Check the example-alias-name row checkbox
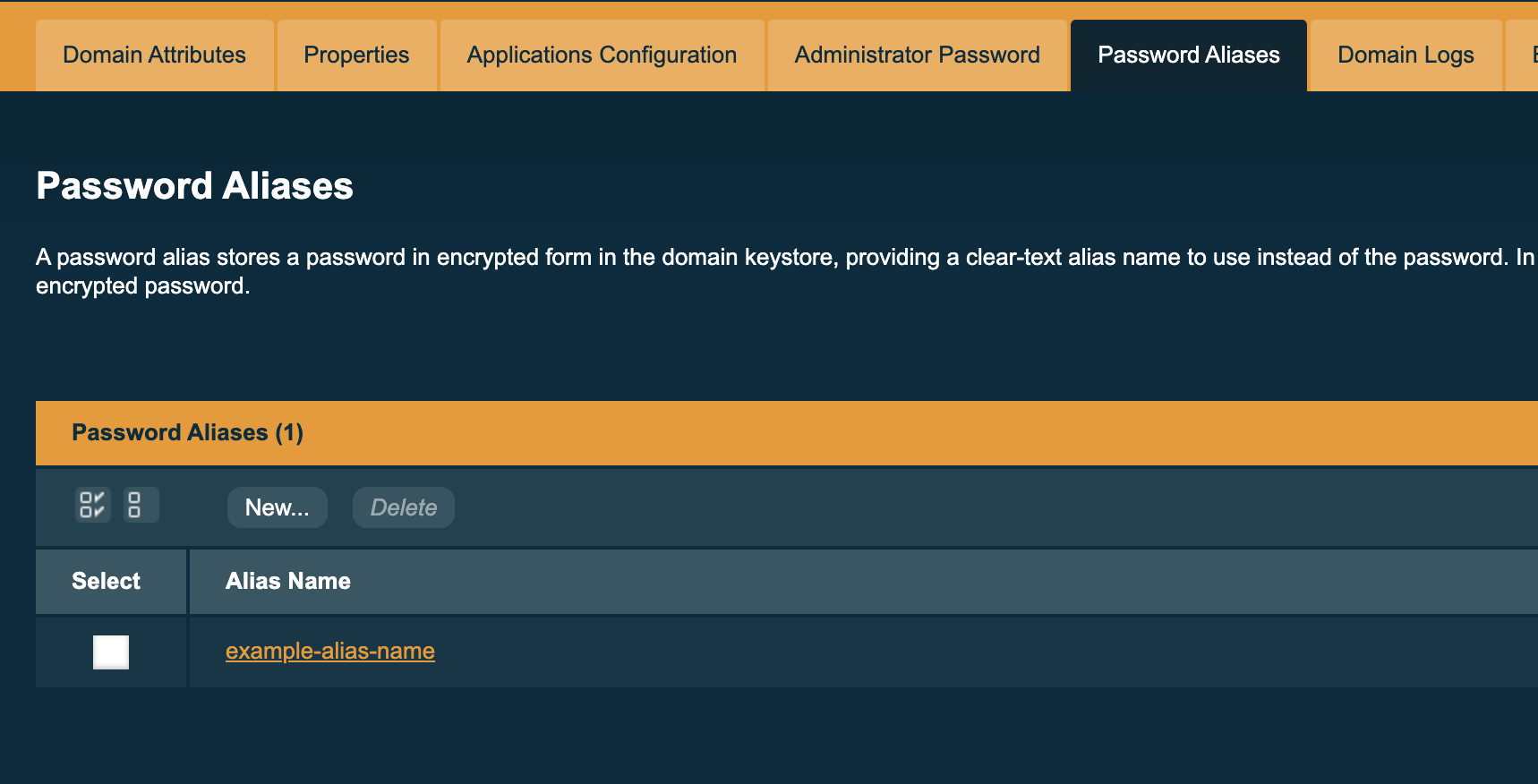 pyautogui.click(x=110, y=652)
